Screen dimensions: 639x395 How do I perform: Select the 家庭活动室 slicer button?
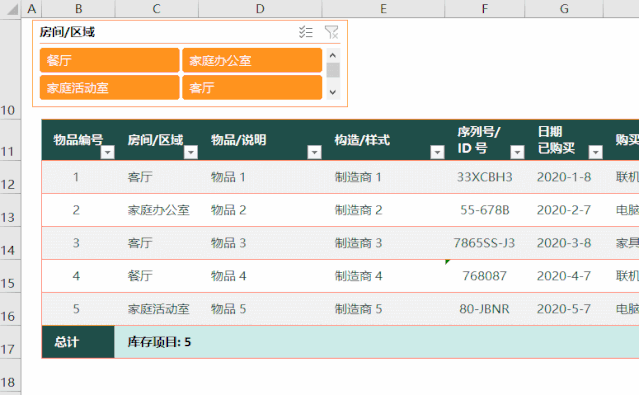pos(110,88)
